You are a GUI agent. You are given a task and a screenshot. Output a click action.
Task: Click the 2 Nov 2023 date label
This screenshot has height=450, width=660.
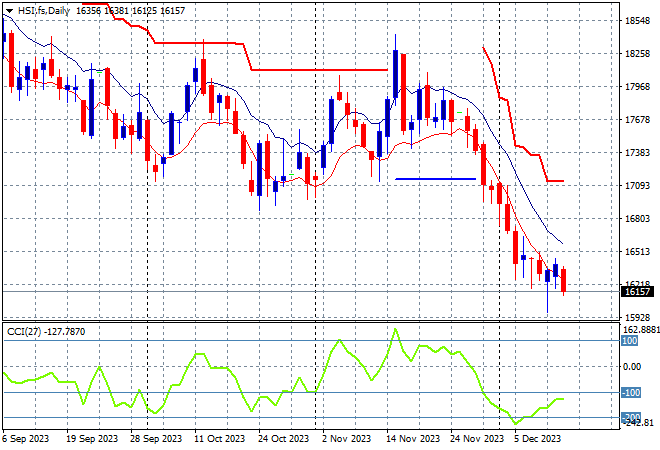(346, 438)
